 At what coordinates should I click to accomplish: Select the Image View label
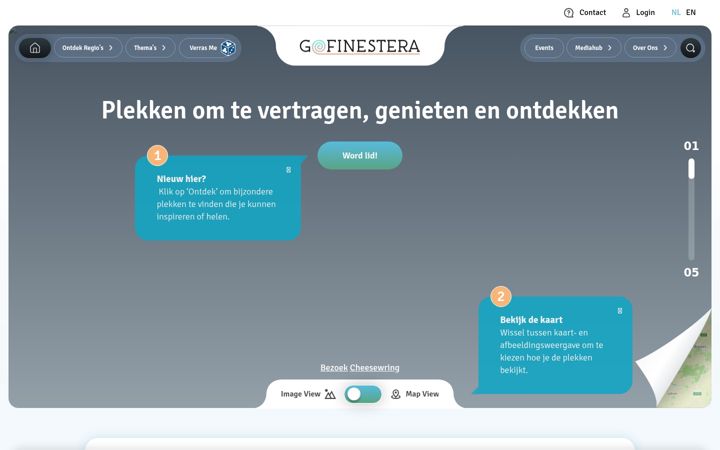pos(300,394)
